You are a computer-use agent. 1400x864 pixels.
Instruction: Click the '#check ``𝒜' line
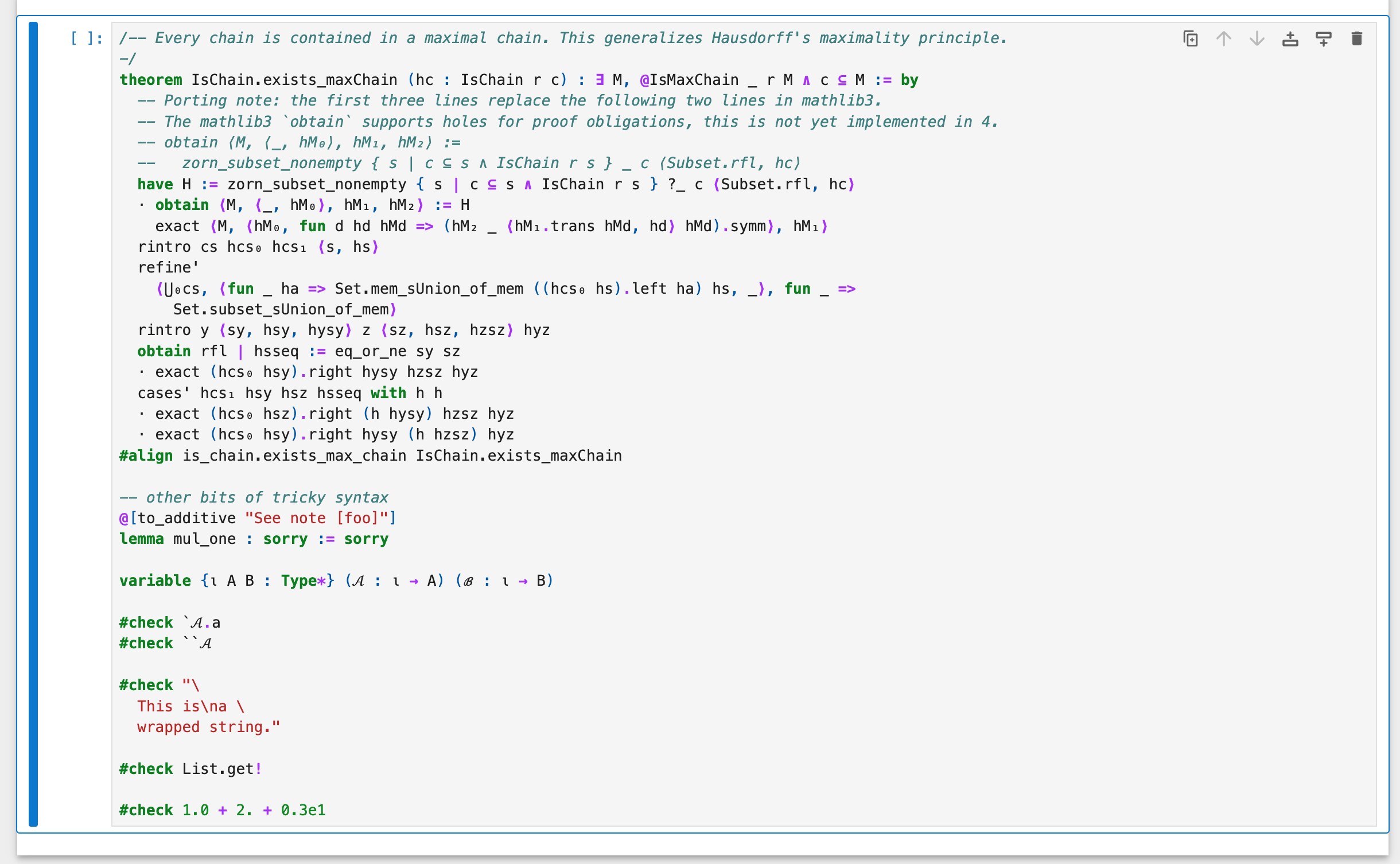coord(166,643)
